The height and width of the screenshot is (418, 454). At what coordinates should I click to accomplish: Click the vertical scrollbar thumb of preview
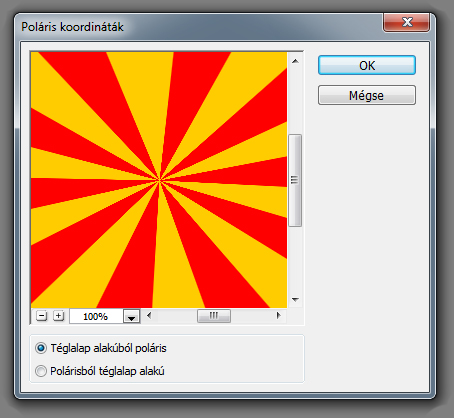295,180
